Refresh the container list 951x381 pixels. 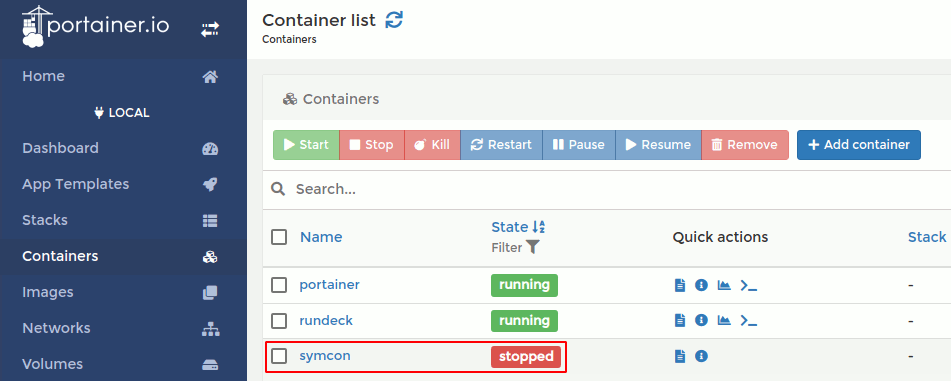coord(394,20)
